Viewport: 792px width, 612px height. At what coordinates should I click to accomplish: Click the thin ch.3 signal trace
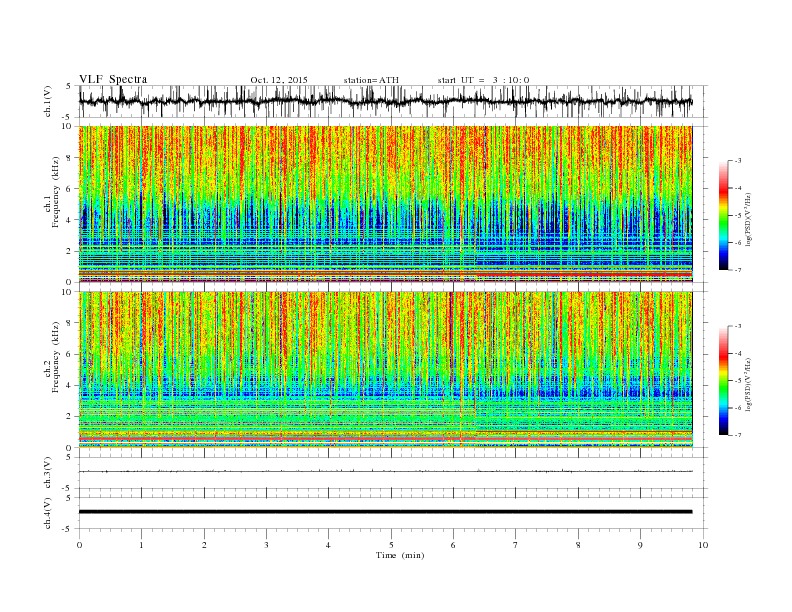[385, 471]
